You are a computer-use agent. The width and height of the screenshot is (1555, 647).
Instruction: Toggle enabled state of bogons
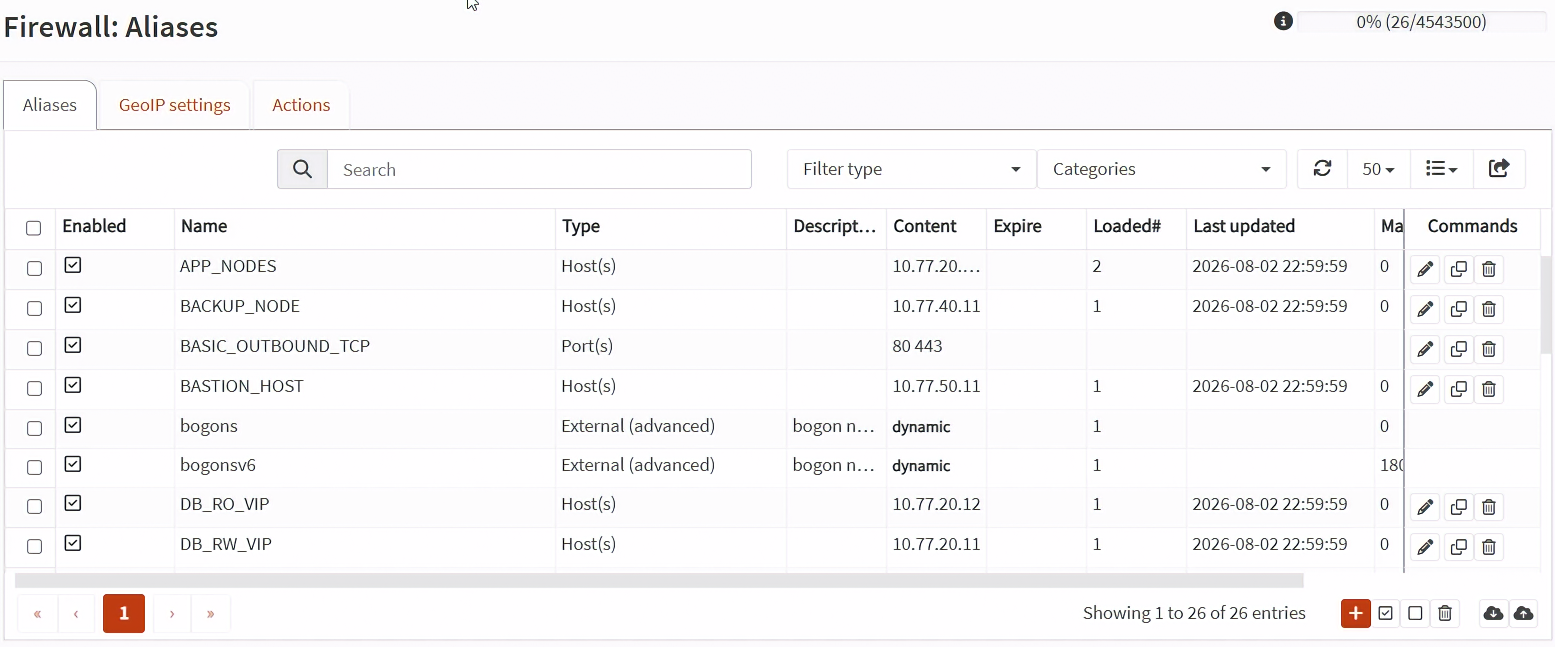point(72,425)
